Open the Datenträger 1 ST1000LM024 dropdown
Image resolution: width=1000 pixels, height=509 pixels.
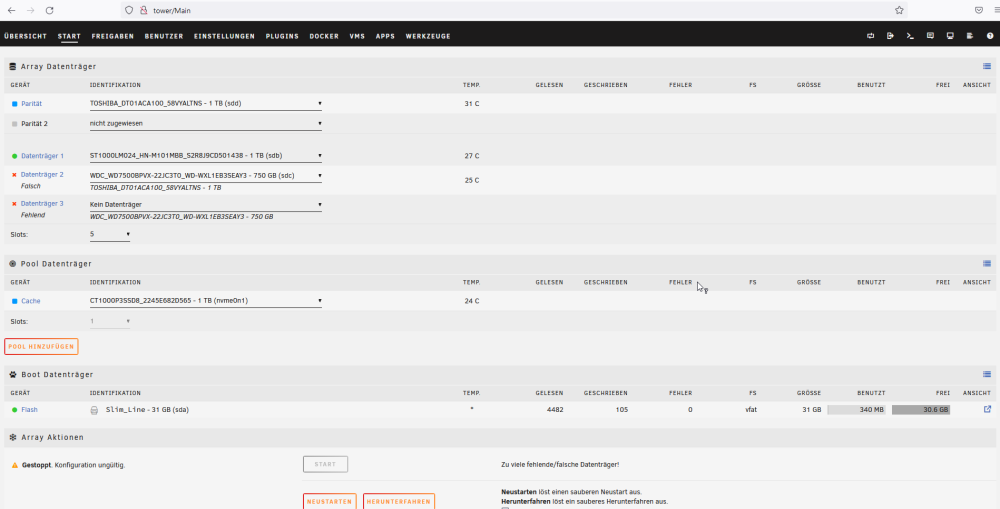(205, 156)
